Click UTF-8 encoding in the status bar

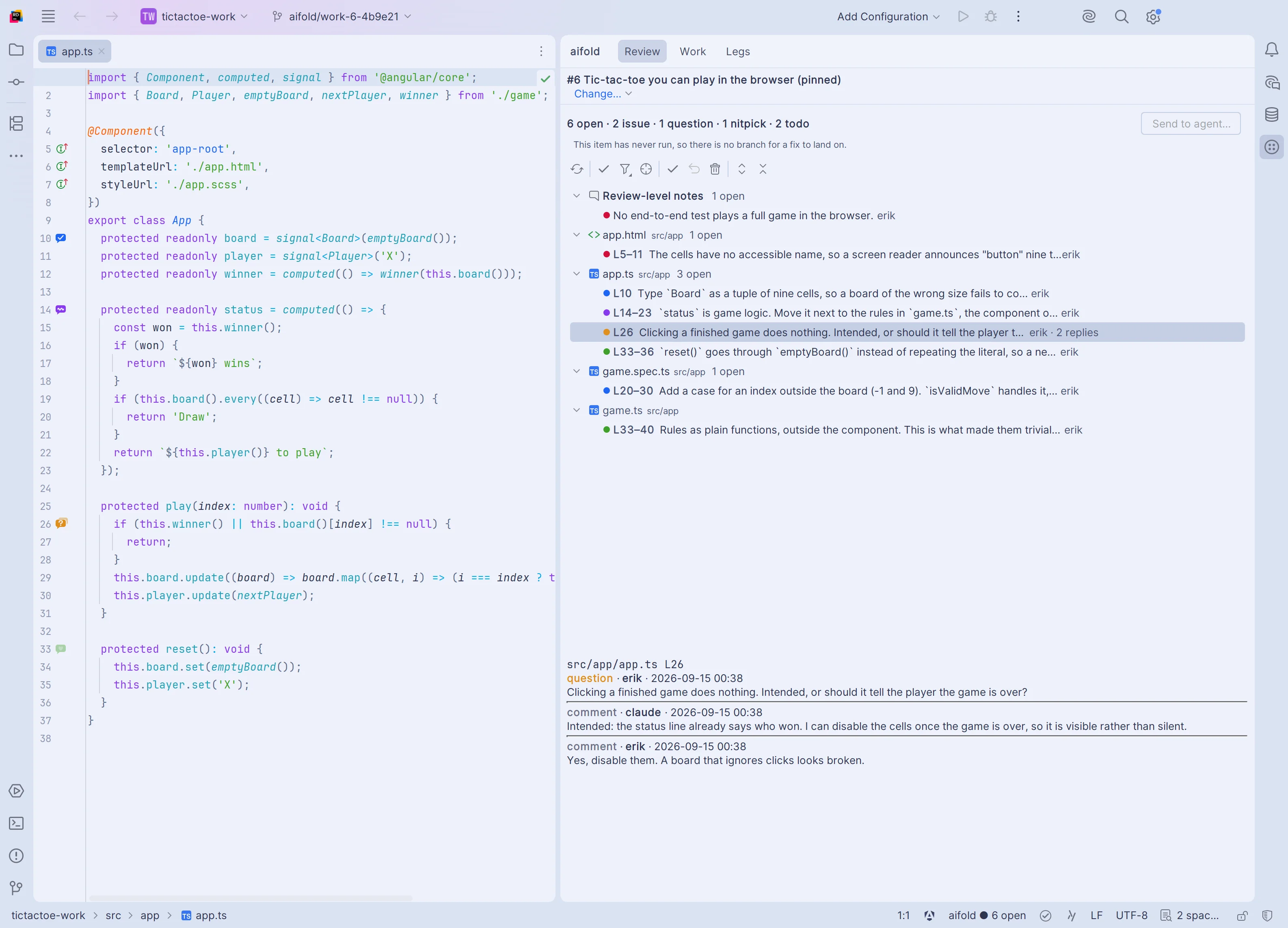pyautogui.click(x=1131, y=915)
